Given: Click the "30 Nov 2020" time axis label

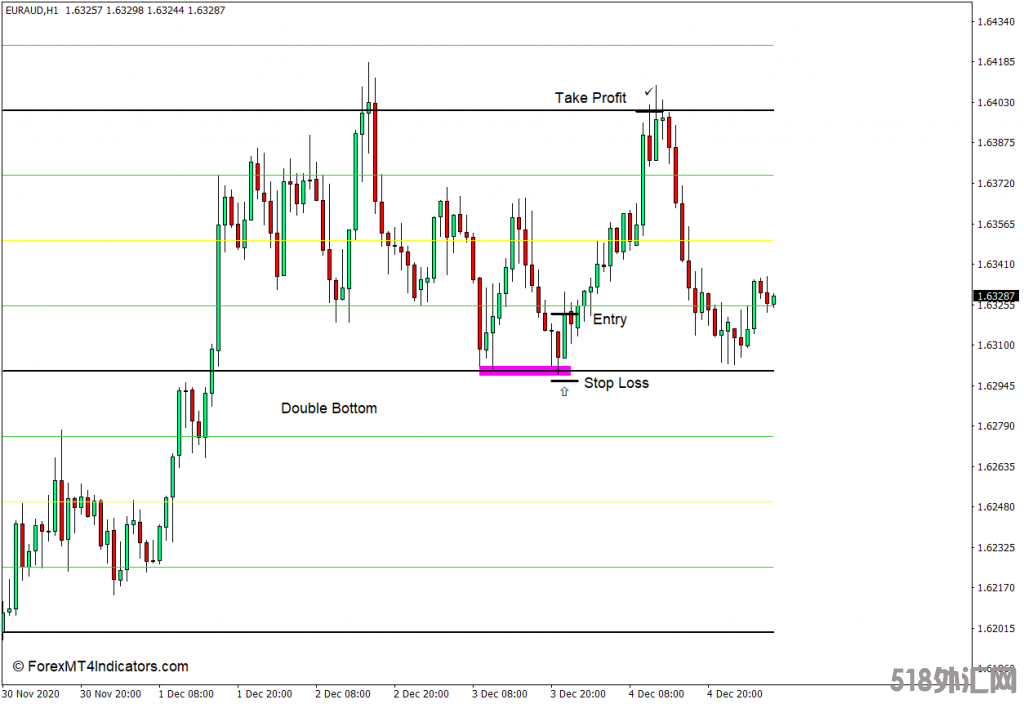Looking at the screenshot, I should point(31,694).
